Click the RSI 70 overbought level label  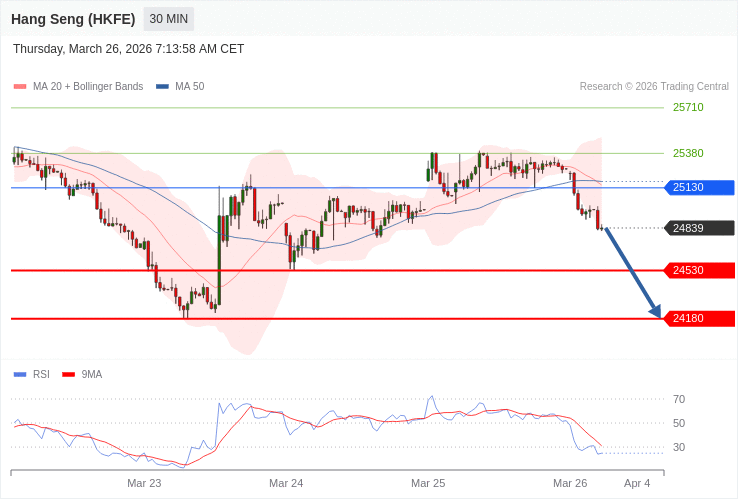coord(679,399)
